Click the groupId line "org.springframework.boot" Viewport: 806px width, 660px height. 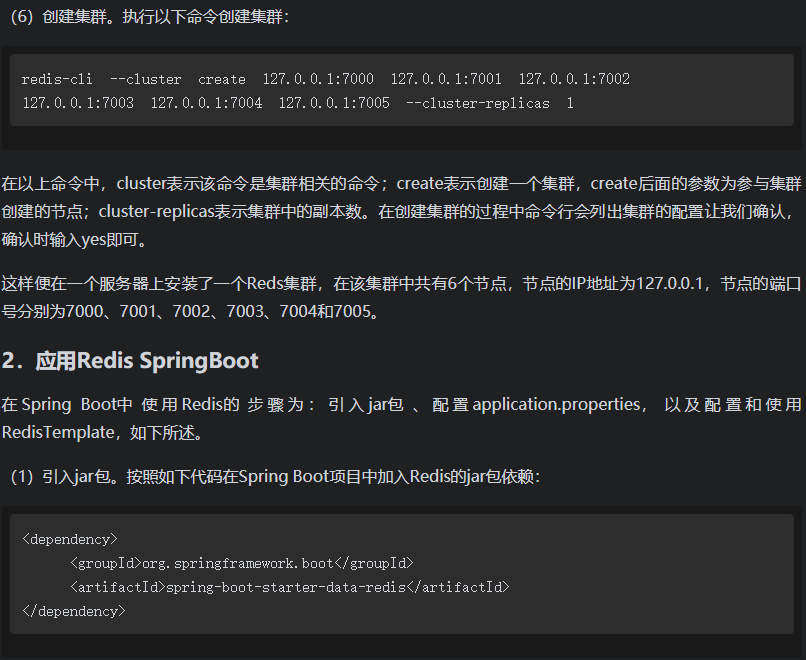coord(242,563)
